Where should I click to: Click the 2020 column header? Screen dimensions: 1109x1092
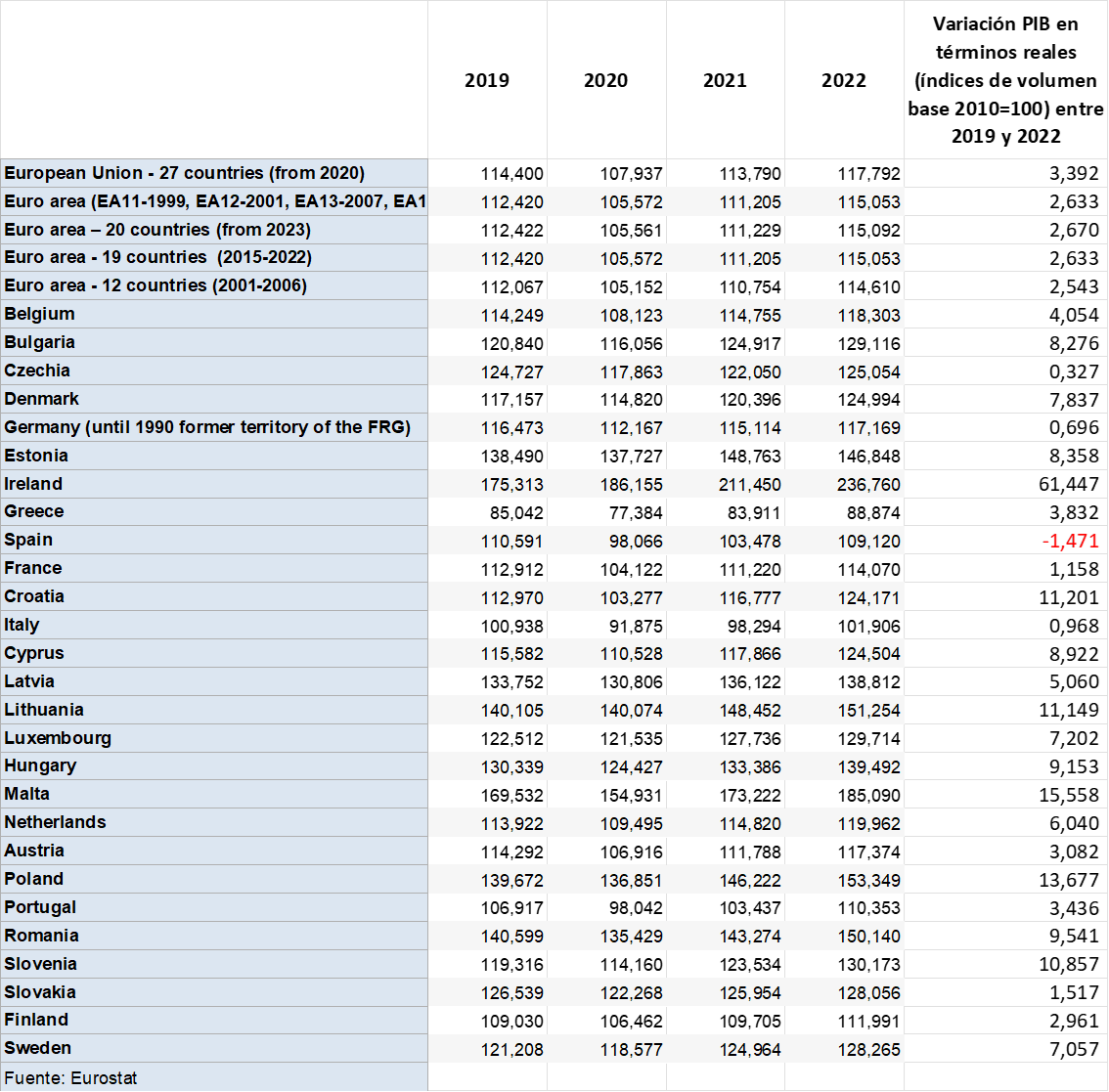pos(606,80)
